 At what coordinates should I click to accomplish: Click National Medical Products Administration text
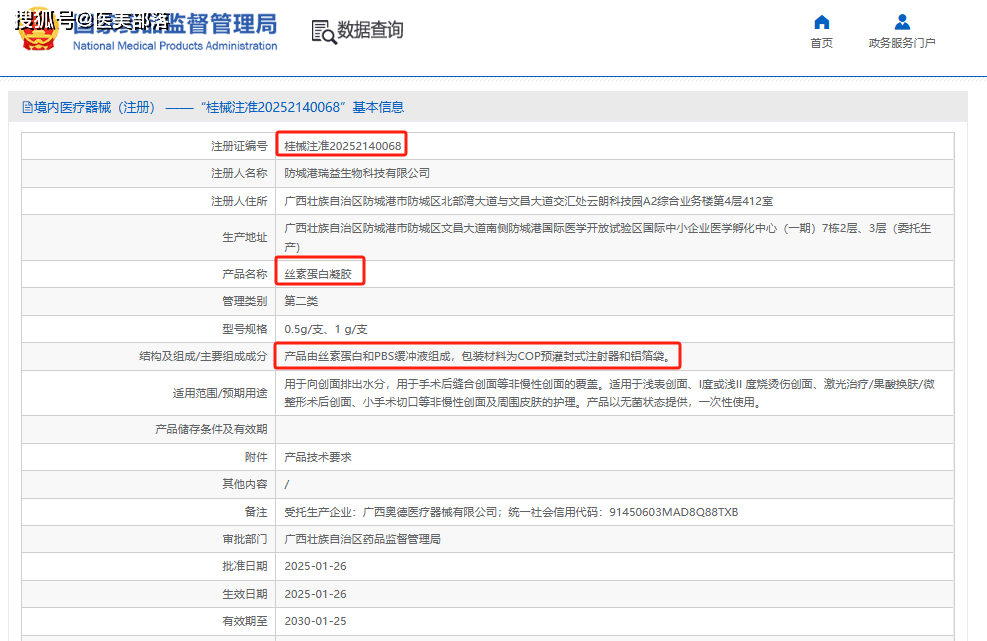(x=175, y=46)
